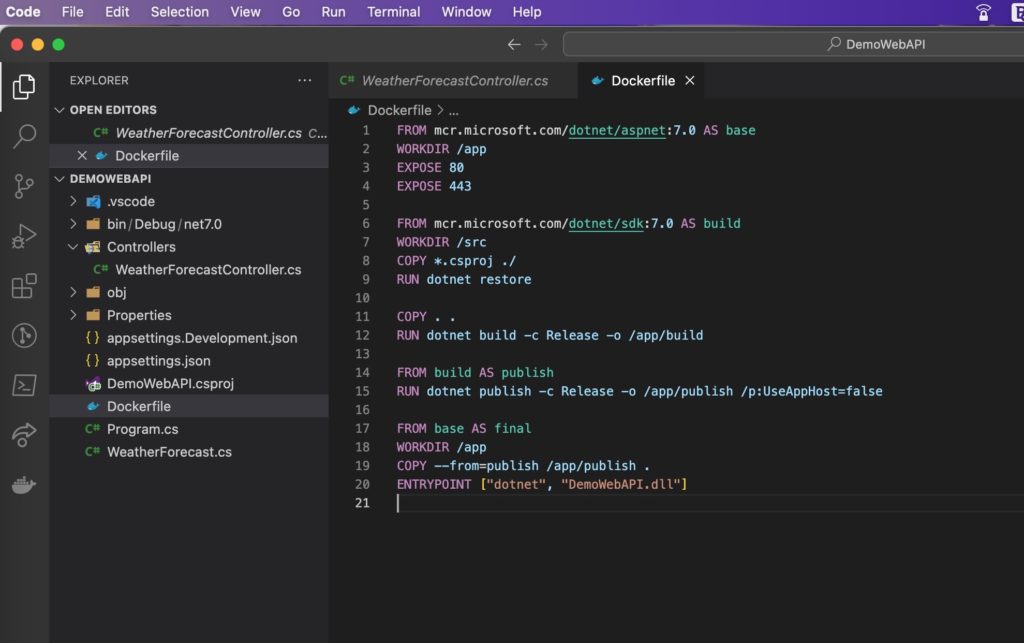Click the 'FROM base AS final' line
Image resolution: width=1024 pixels, height=643 pixels.
pos(464,429)
